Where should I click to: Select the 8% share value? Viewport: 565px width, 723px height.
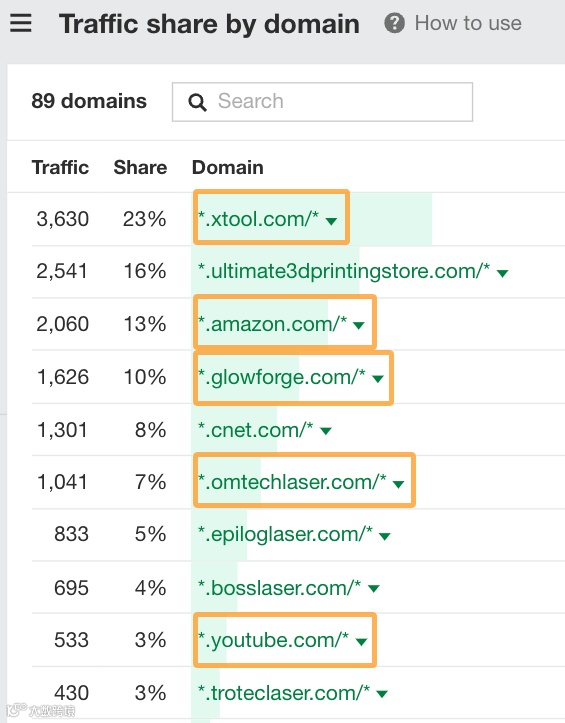[x=150, y=430]
